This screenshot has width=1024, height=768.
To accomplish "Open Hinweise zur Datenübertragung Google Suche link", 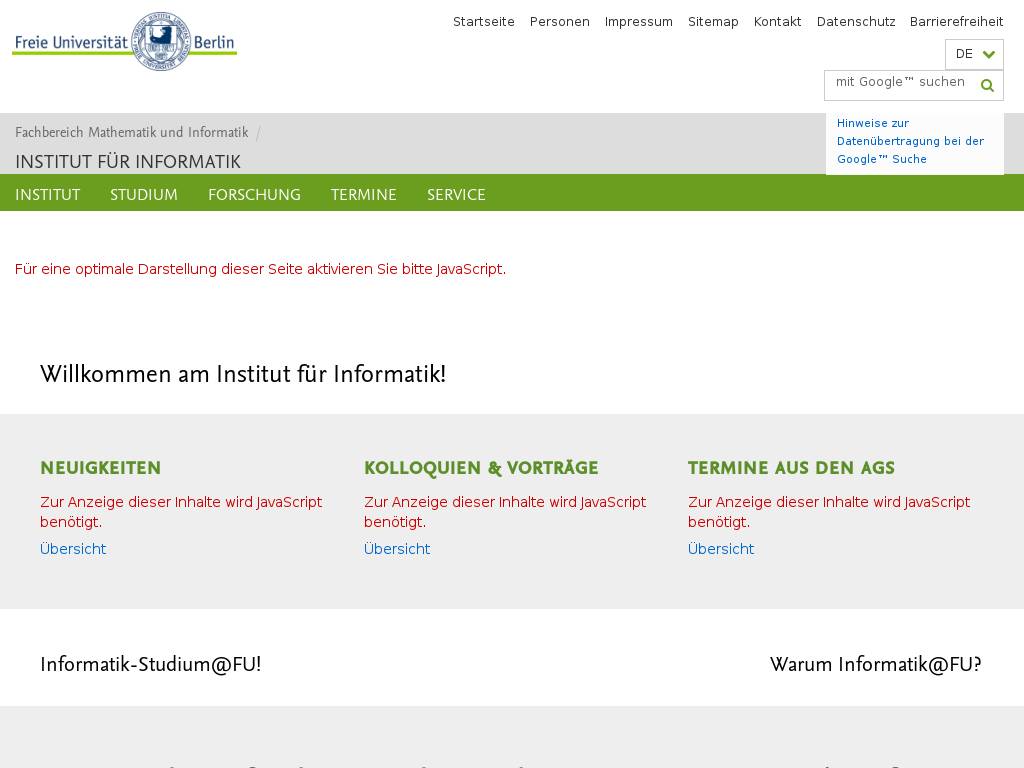I will click(x=910, y=141).
